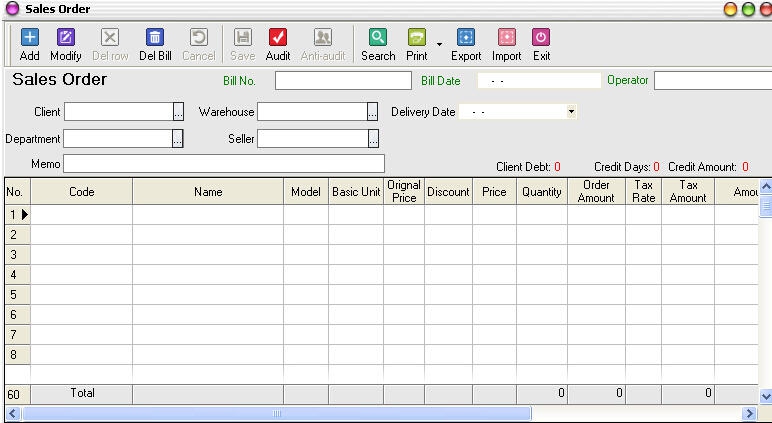The image size is (772, 423).
Task: Open Client lookup ellipsis button
Action: pyautogui.click(x=178, y=112)
